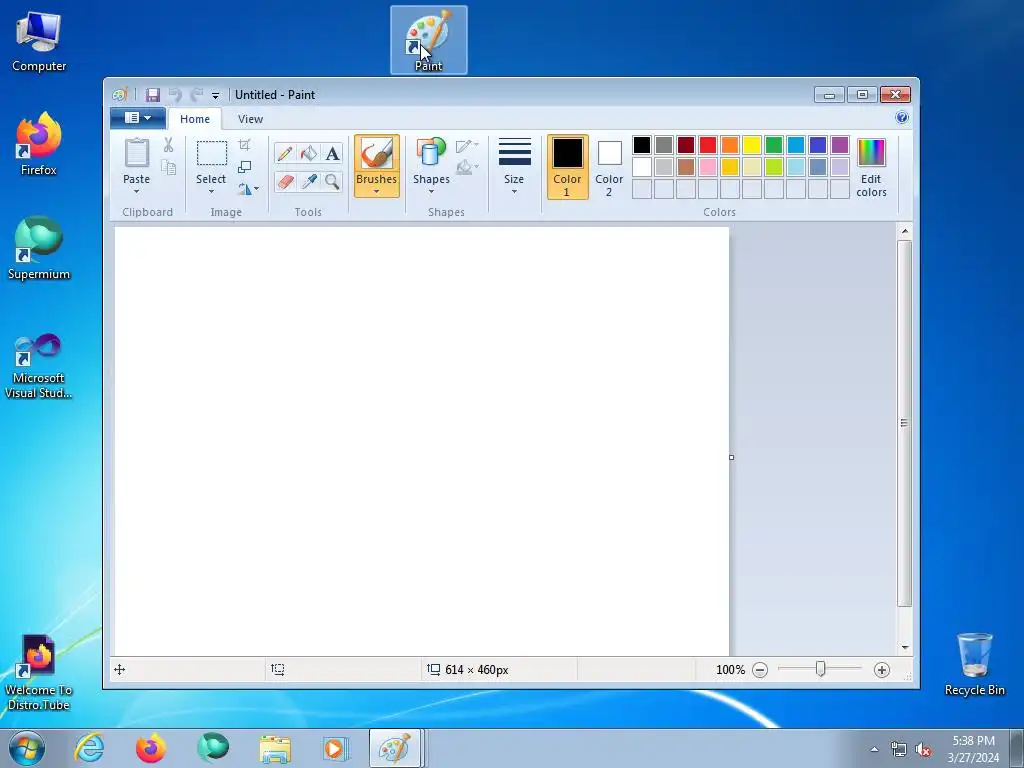Select the Fill with color bucket tool
Viewport: 1024px width, 768px height.
(x=308, y=154)
